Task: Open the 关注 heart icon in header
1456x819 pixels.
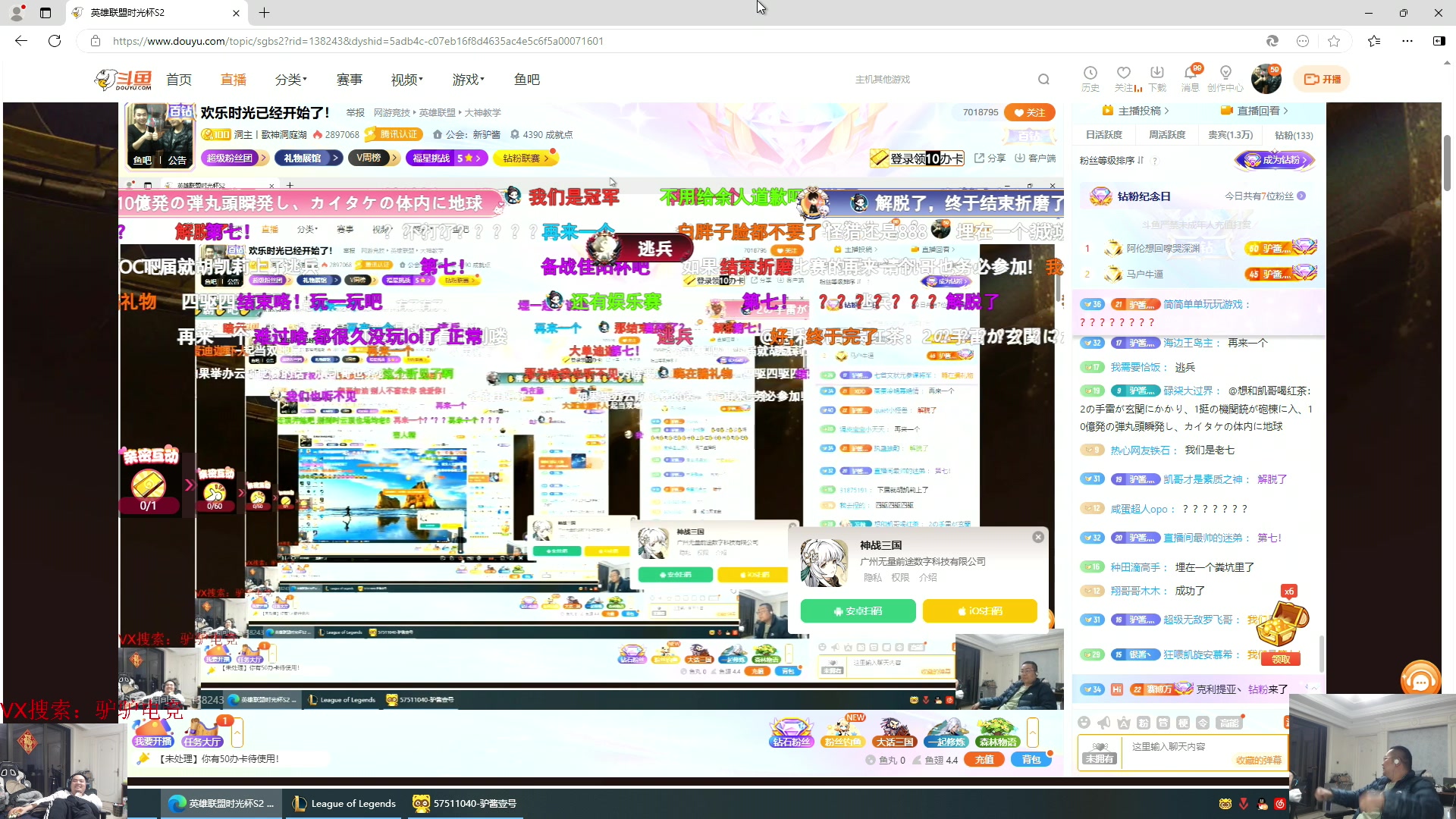Action: pyautogui.click(x=1123, y=78)
